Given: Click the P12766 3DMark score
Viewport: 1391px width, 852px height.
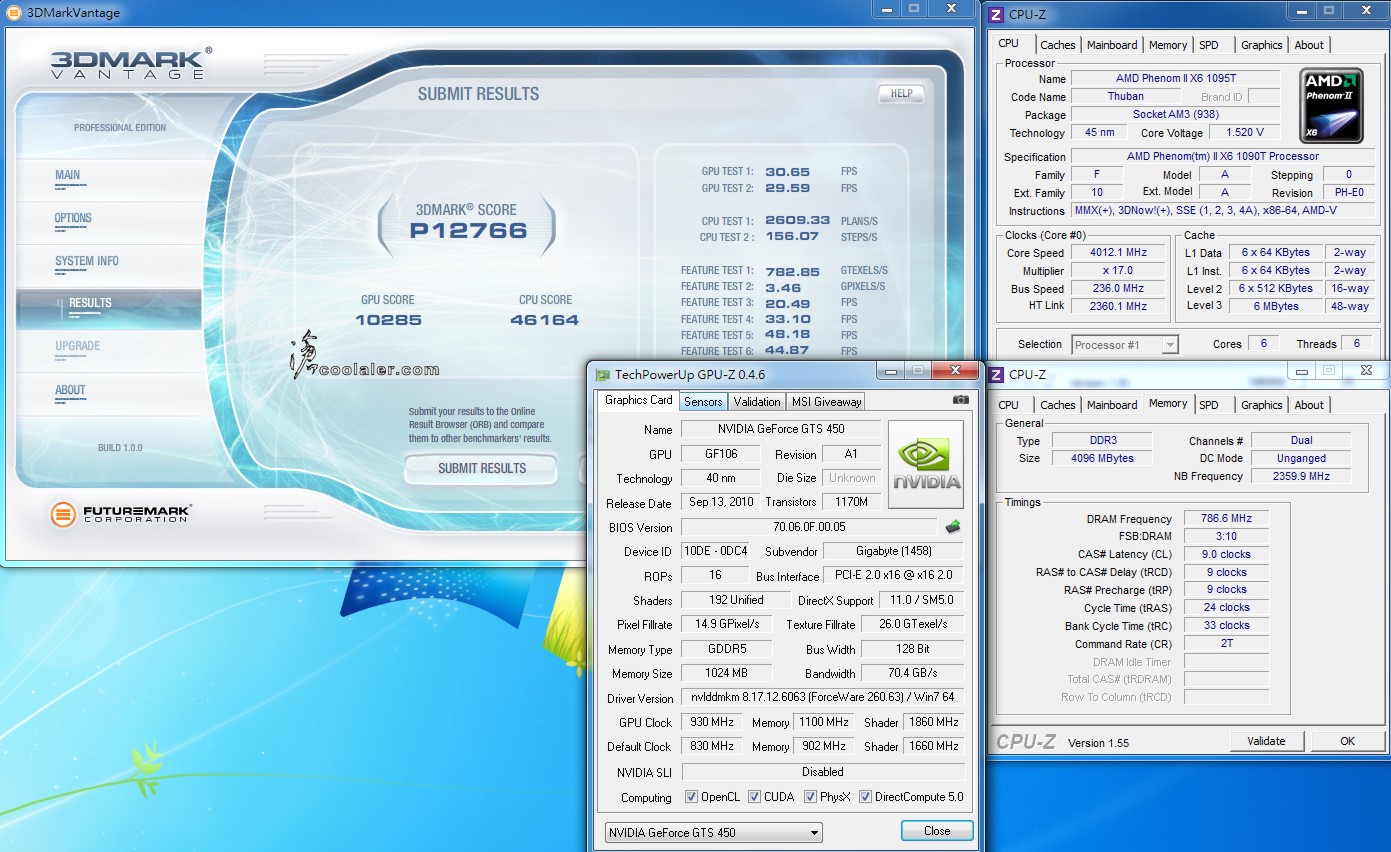Looking at the screenshot, I should pos(468,231).
